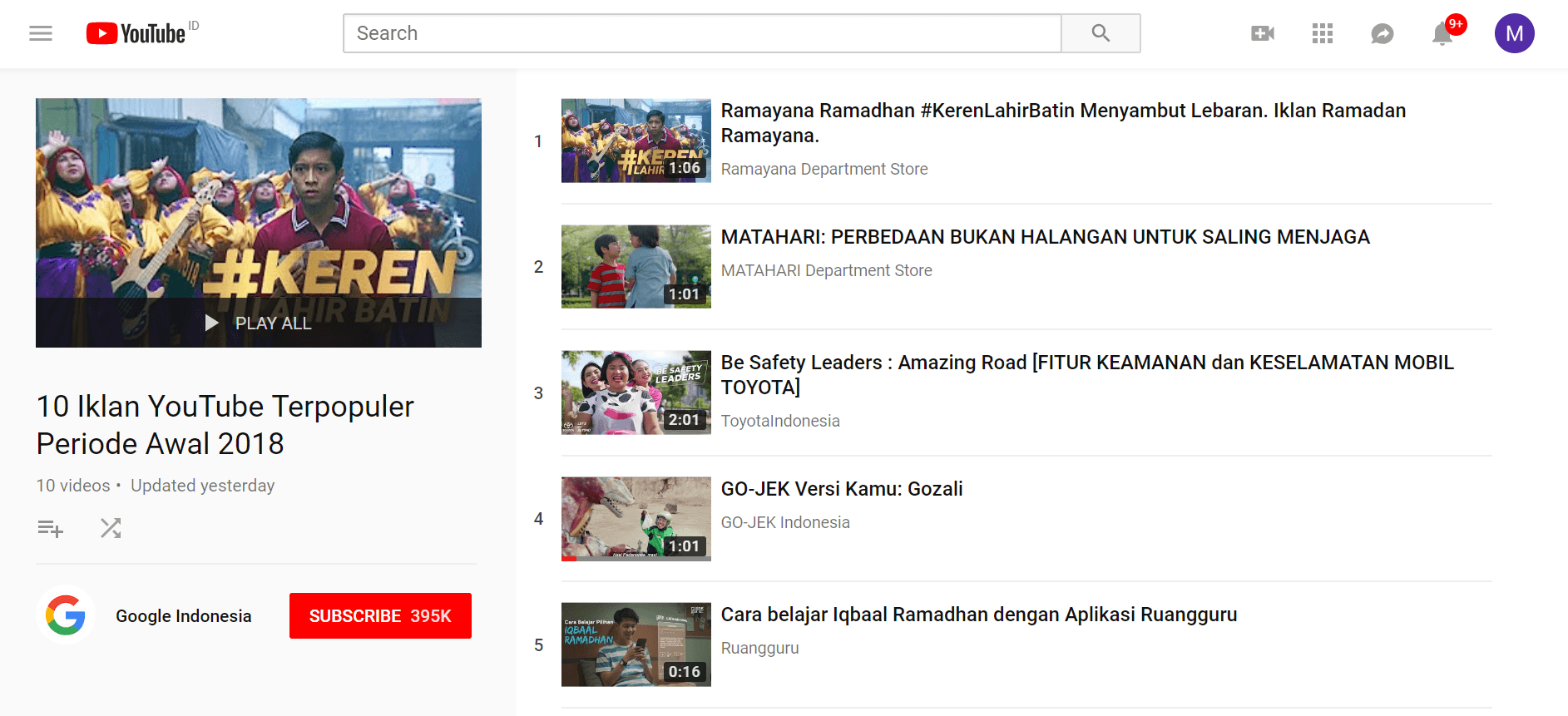Viewport: 1568px width, 716px height.
Task: Open the ToyotaIndonesia channel link
Action: [x=779, y=421]
